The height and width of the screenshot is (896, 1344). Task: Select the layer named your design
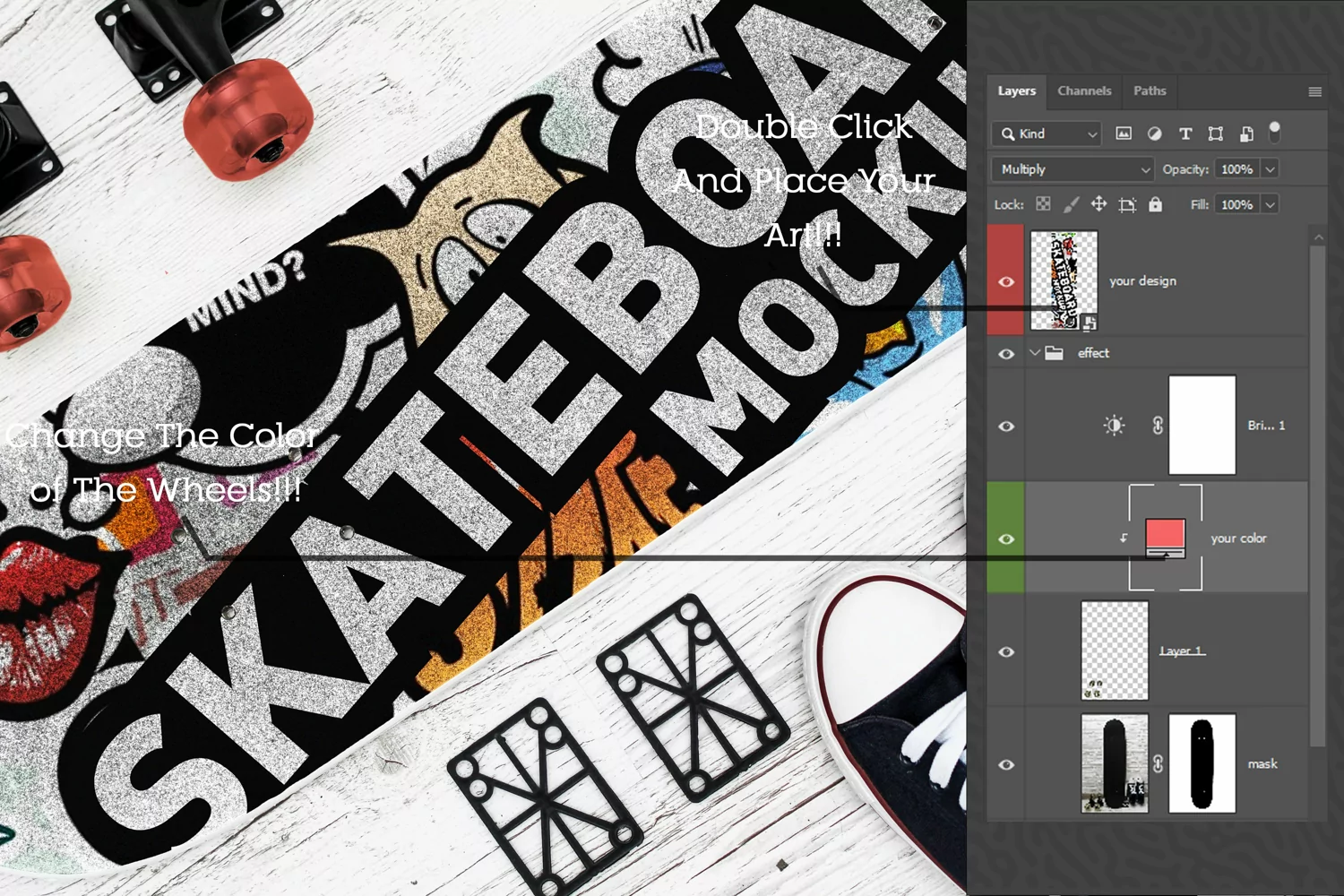click(1142, 281)
